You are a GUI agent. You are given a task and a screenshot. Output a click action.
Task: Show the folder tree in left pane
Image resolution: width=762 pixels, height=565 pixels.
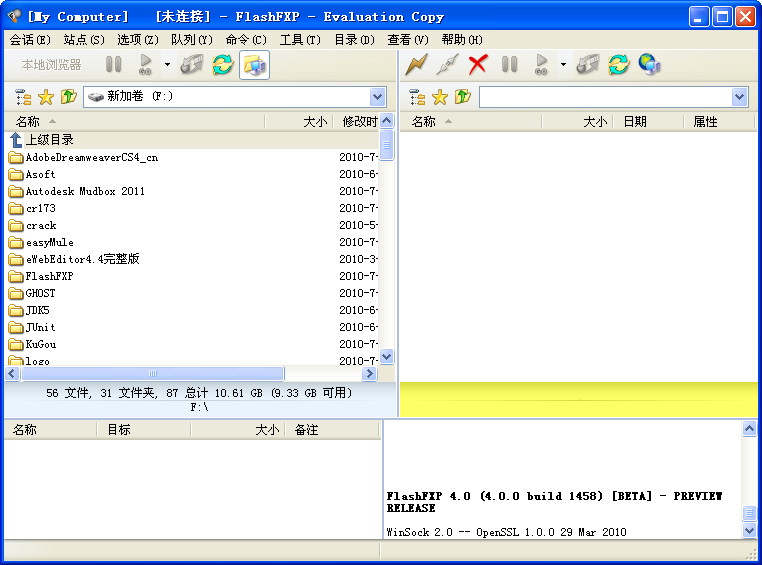coord(23,97)
